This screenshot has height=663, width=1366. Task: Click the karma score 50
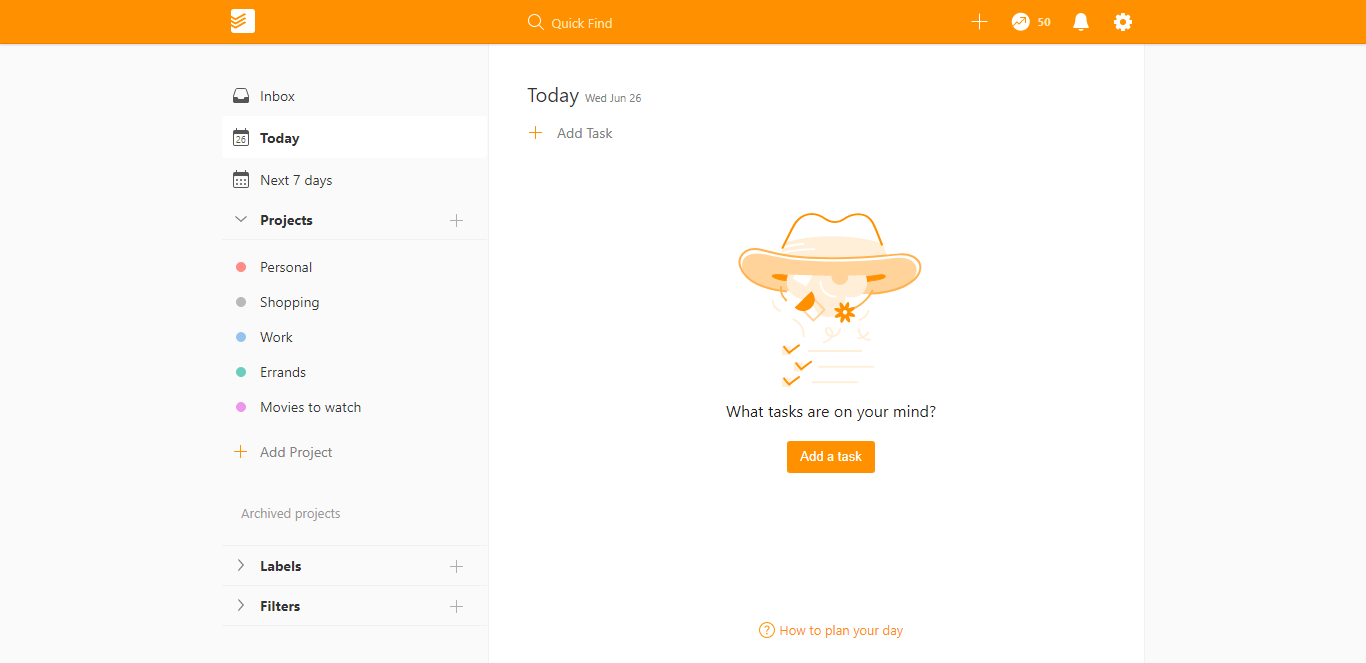pos(1044,22)
